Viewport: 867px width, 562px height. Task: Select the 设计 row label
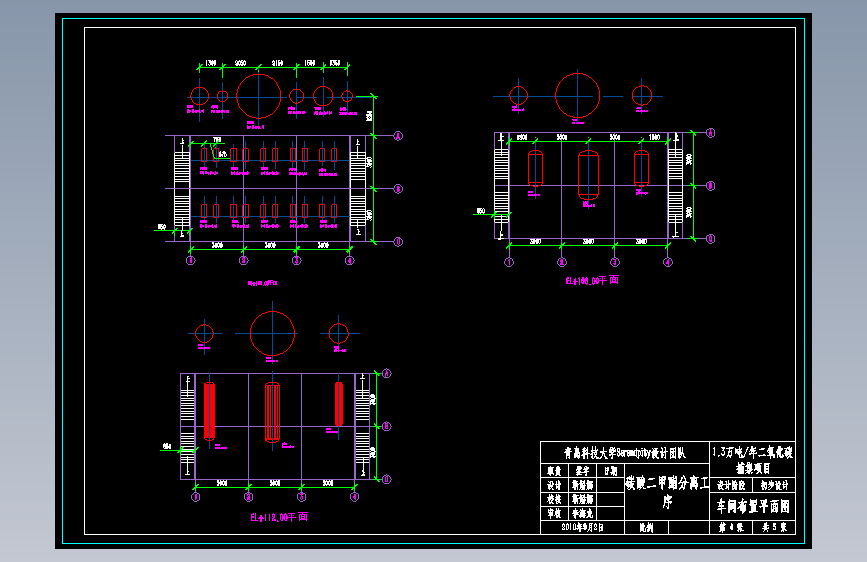(554, 485)
